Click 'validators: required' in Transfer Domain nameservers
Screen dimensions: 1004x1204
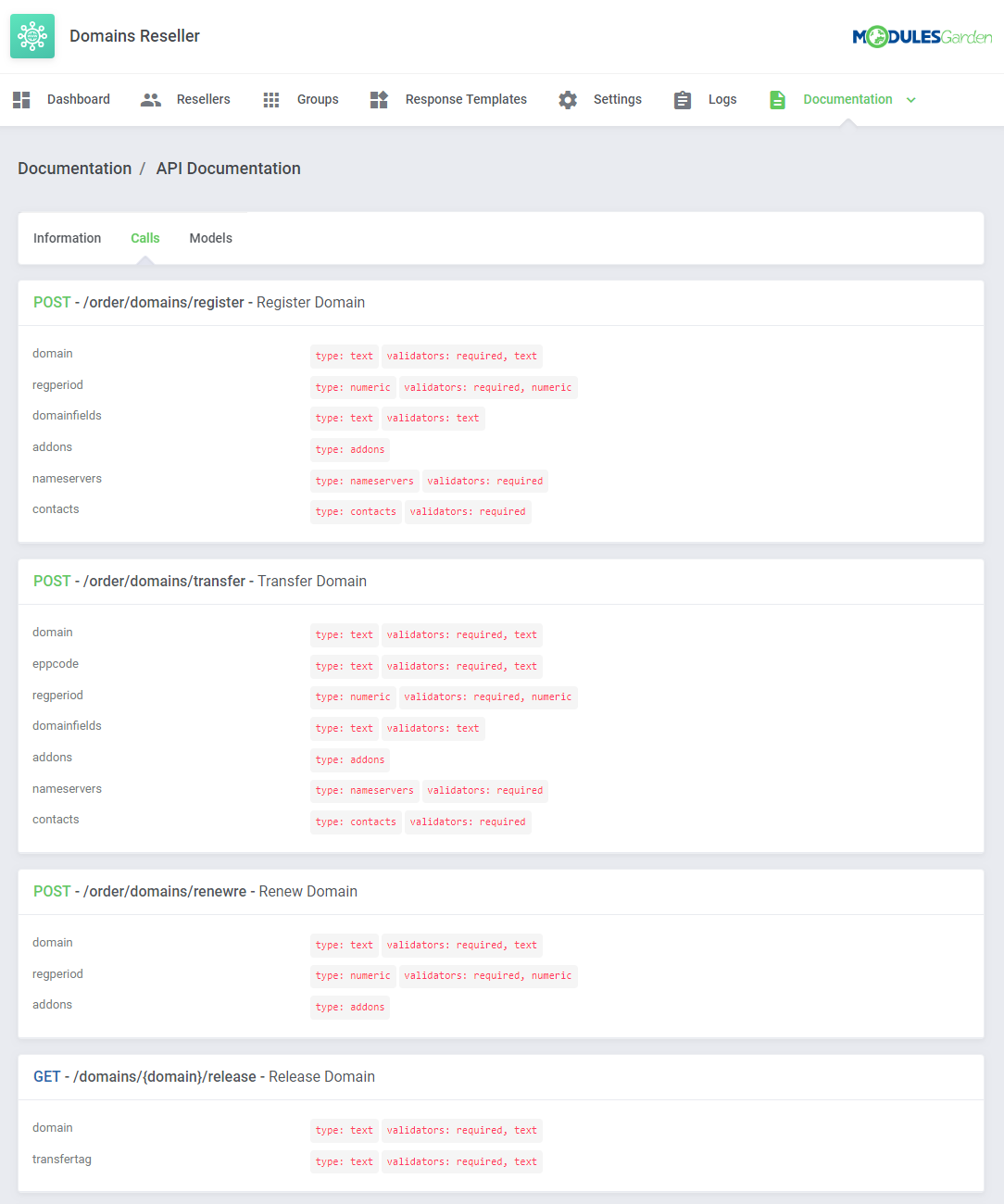coord(485,791)
